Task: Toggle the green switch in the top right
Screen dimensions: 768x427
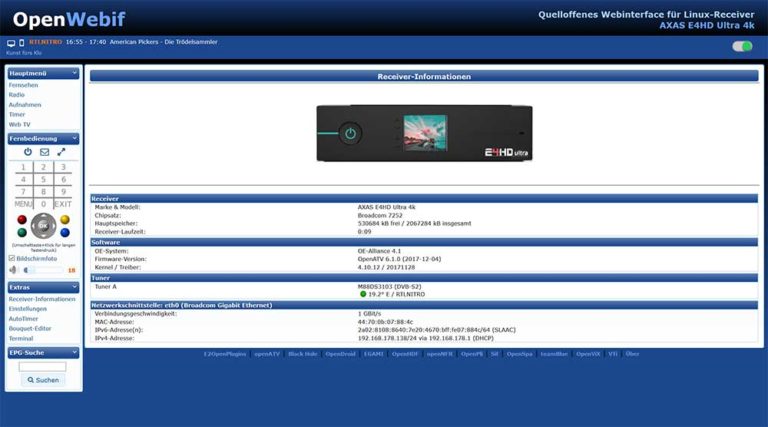Action: click(x=742, y=46)
